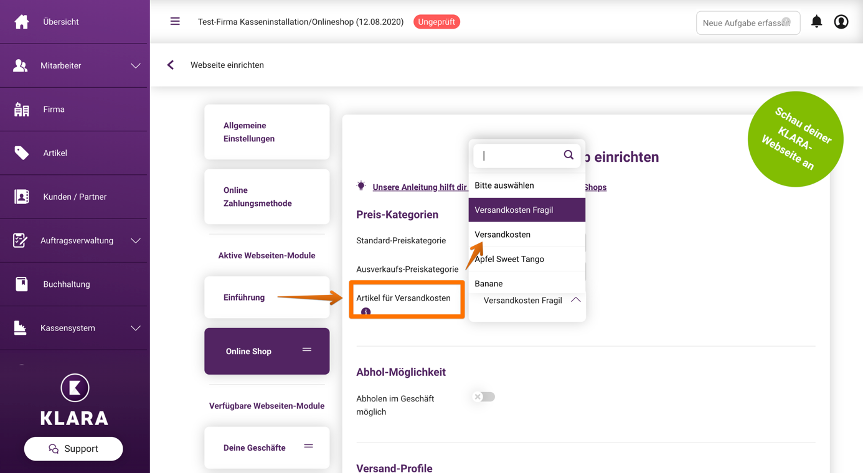Go back using the left arrow
The width and height of the screenshot is (864, 474).
pos(170,65)
